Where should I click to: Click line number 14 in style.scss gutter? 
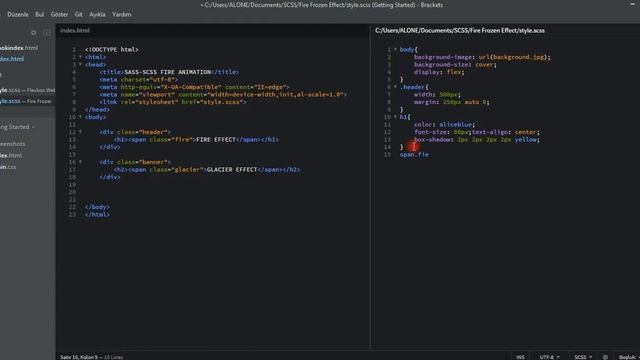[387, 147]
